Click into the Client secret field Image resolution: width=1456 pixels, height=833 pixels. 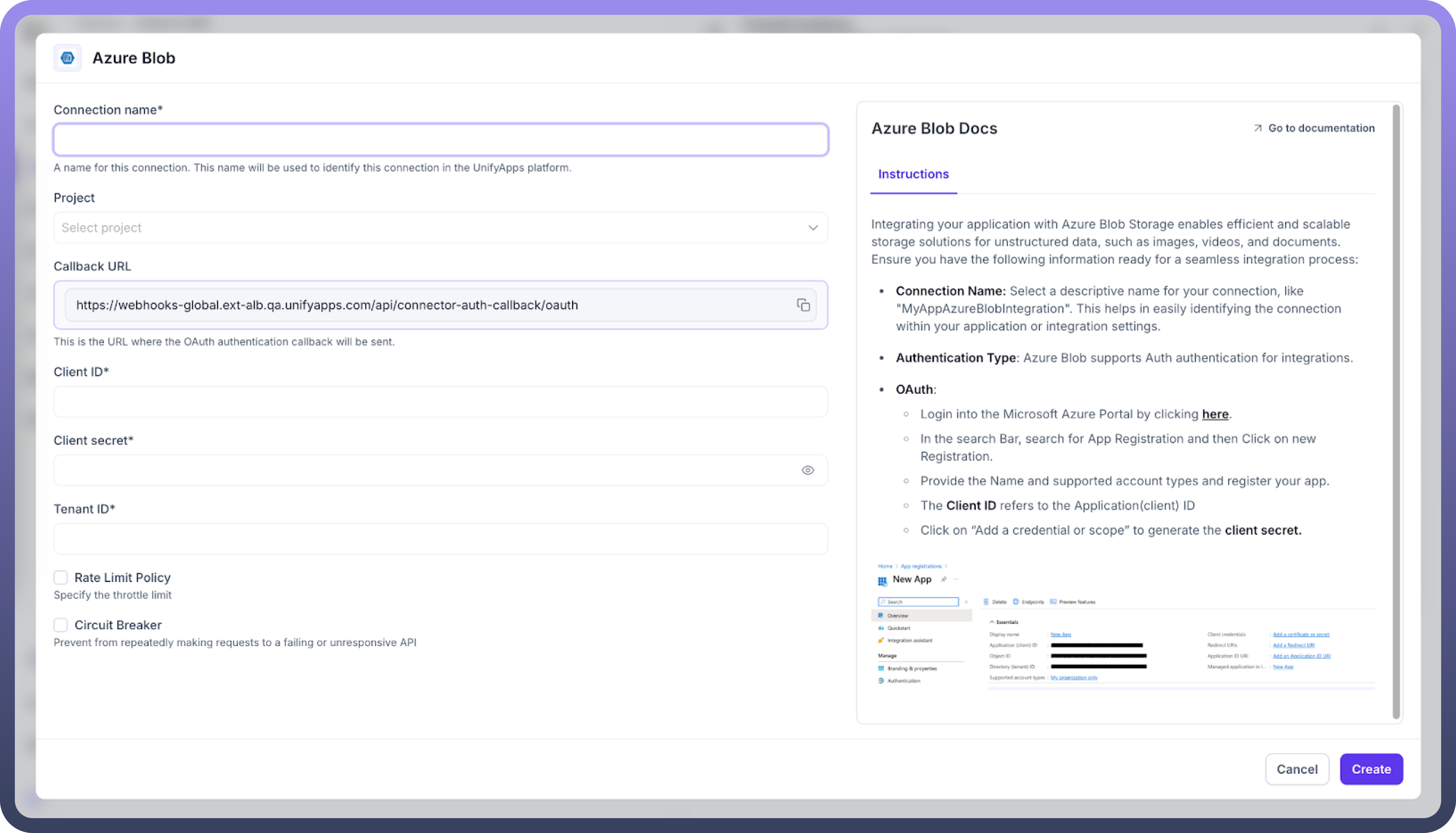point(423,470)
